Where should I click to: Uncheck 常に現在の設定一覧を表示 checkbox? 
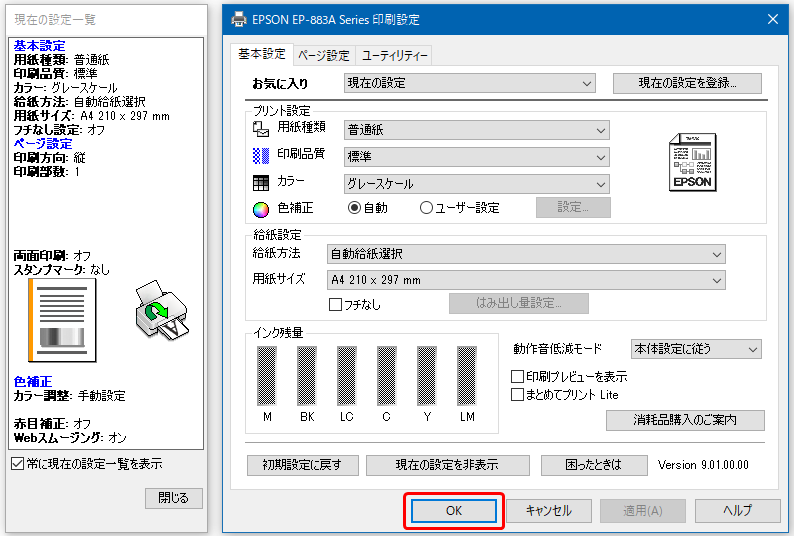tap(17, 464)
